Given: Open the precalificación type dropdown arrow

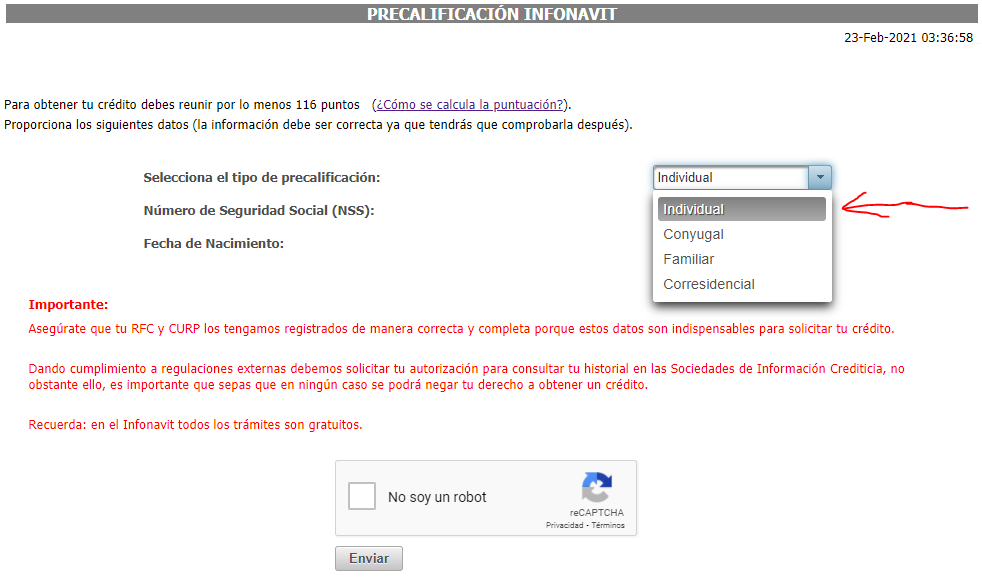Looking at the screenshot, I should (x=820, y=177).
